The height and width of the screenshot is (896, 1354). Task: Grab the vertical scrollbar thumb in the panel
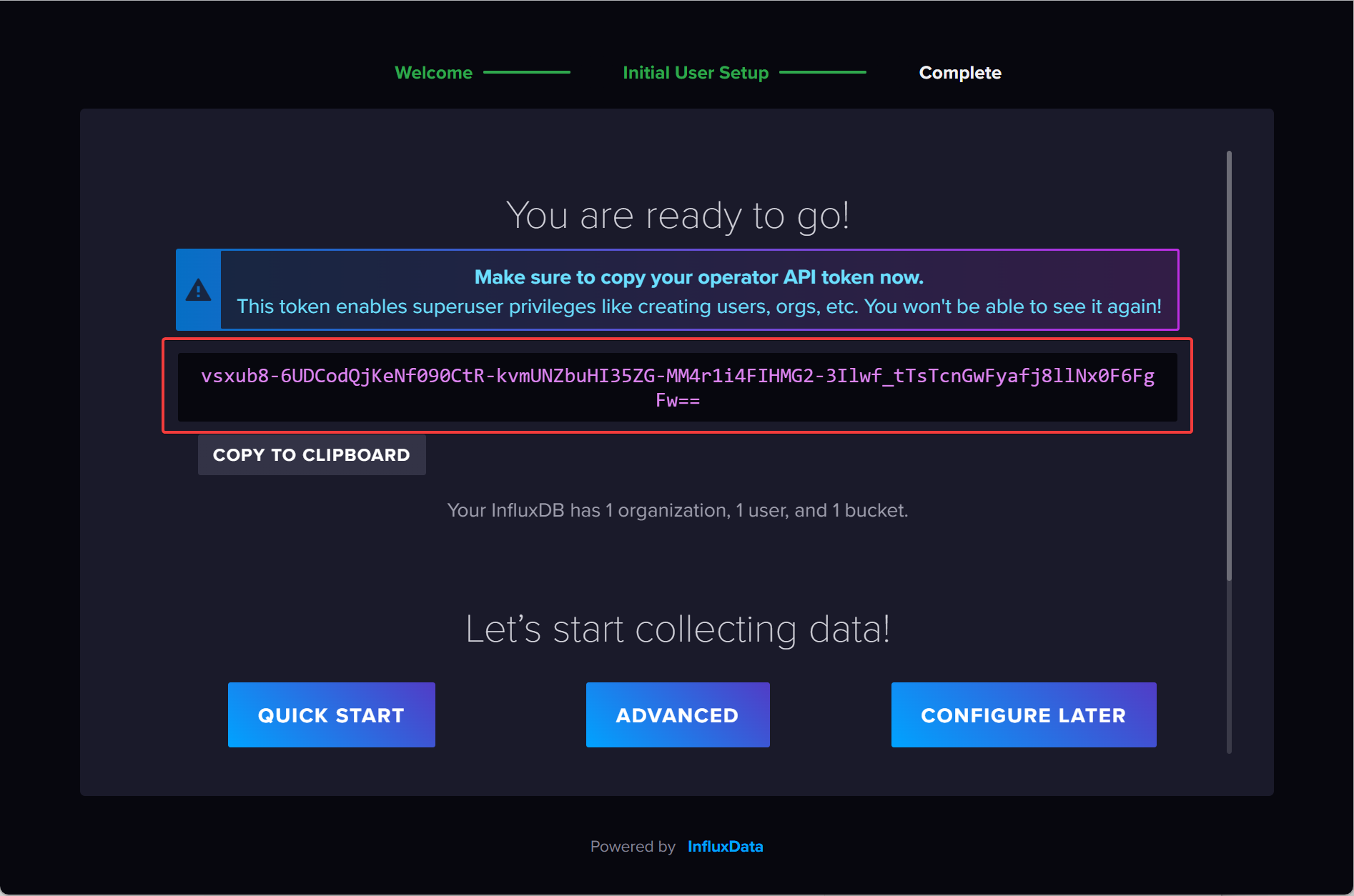(1229, 364)
